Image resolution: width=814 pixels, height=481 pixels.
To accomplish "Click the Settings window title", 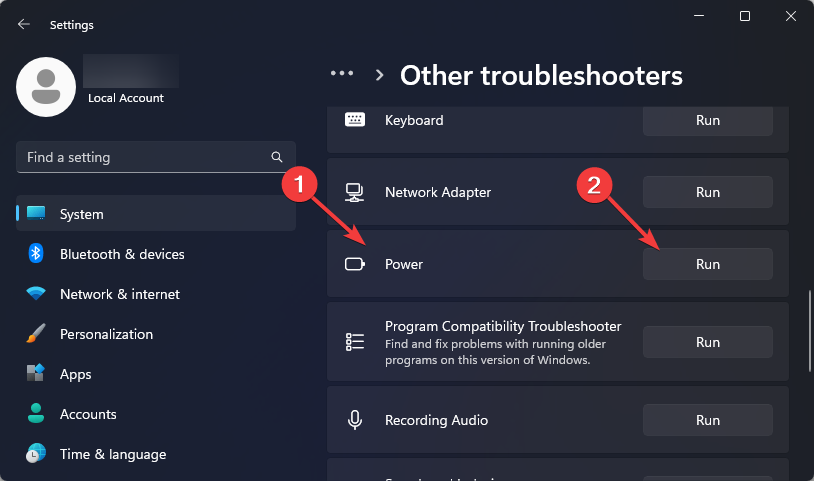I will point(72,25).
